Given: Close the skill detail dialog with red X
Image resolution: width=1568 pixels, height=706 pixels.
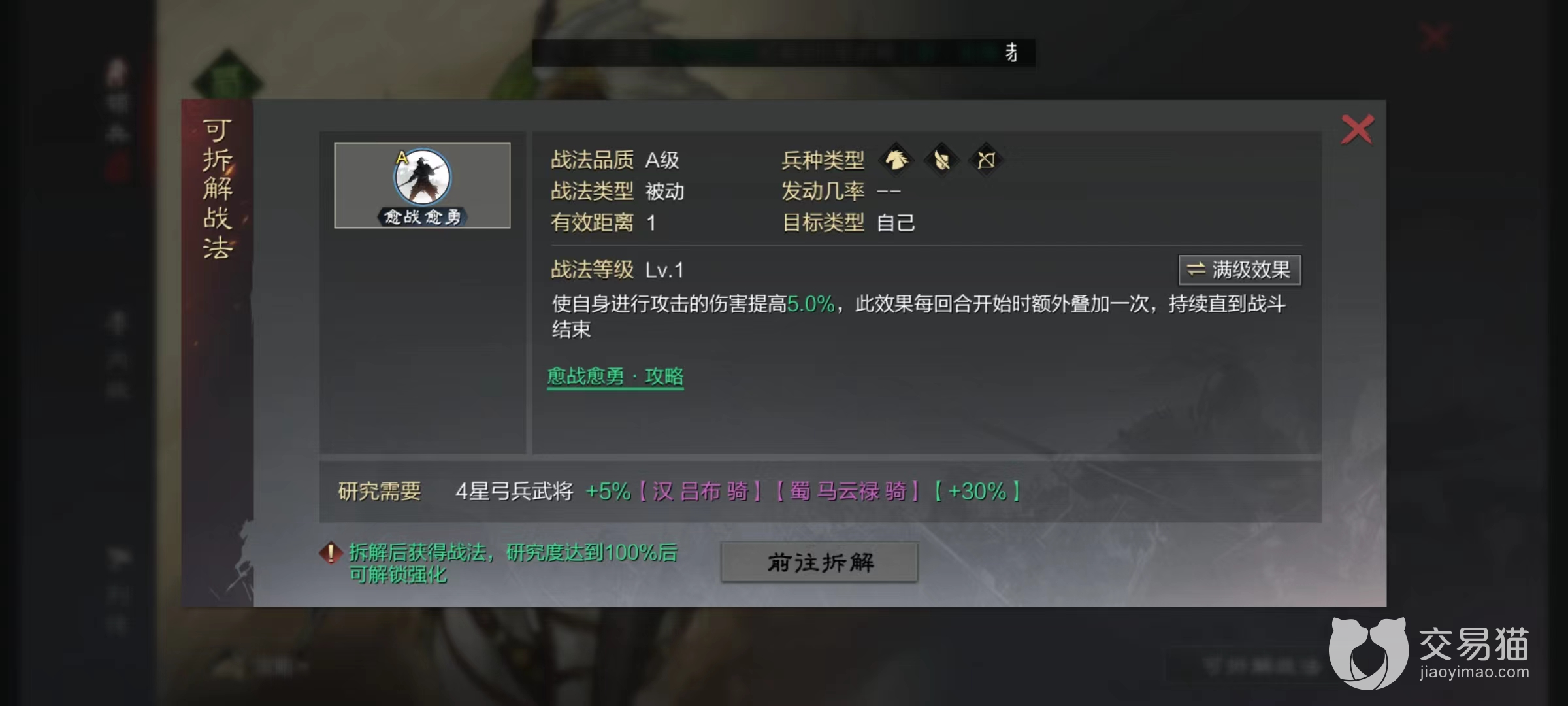Looking at the screenshot, I should point(1357,129).
